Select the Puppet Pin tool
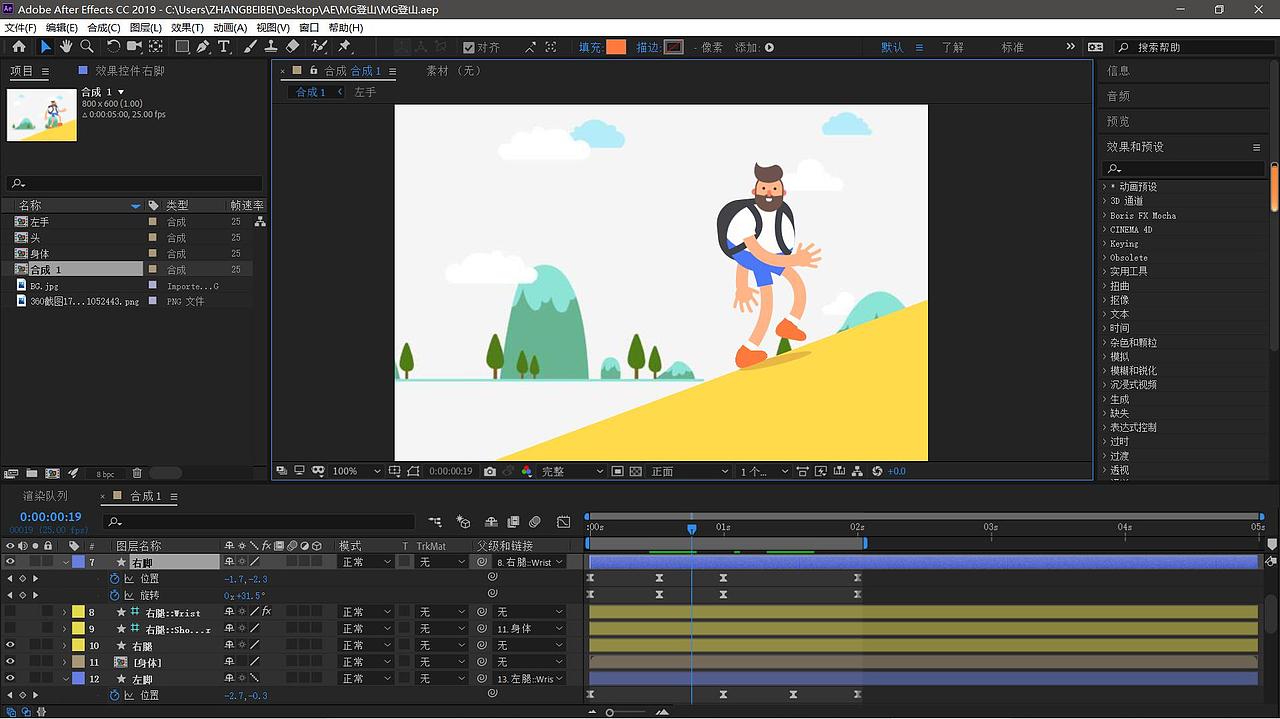Screen dimensions: 1280x719 [x=344, y=47]
